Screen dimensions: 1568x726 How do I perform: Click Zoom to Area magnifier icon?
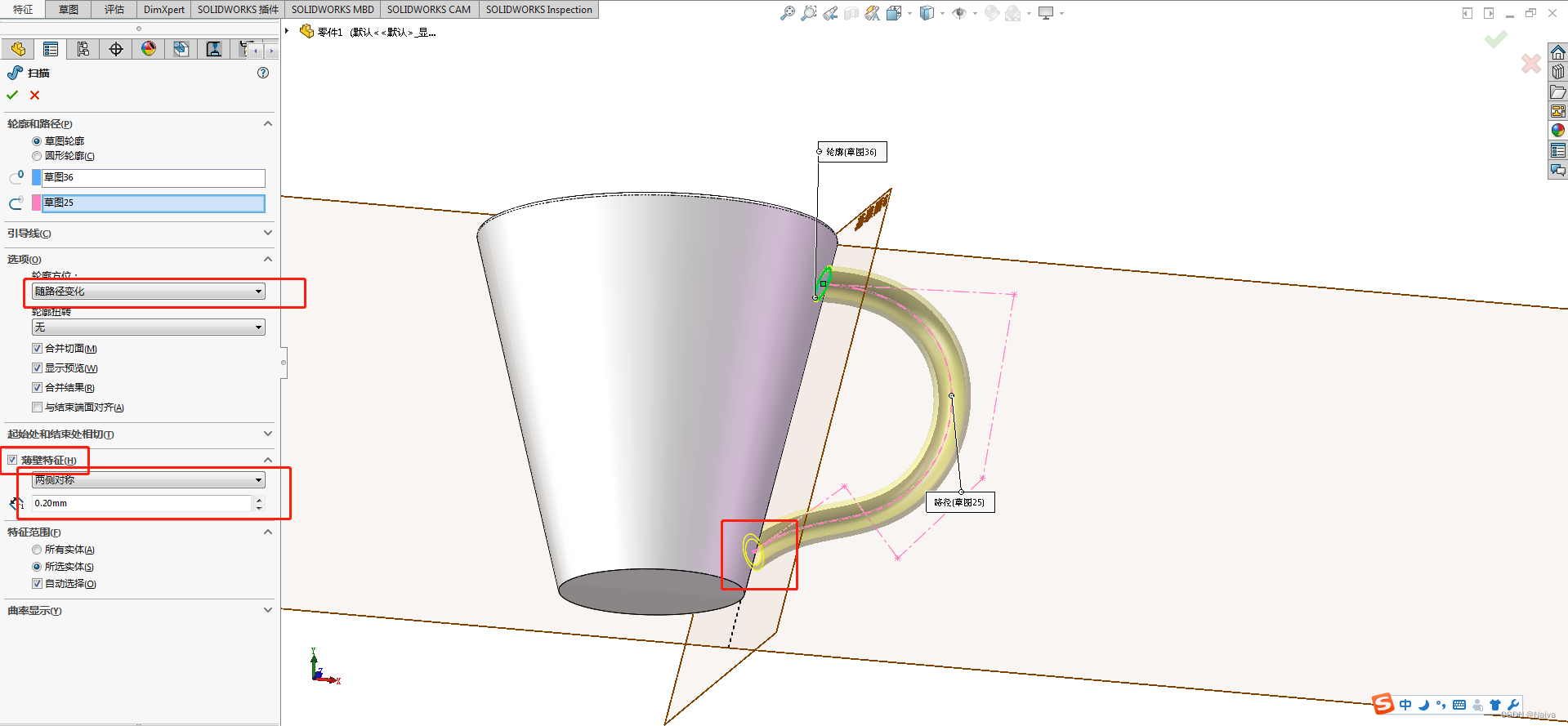coord(809,13)
